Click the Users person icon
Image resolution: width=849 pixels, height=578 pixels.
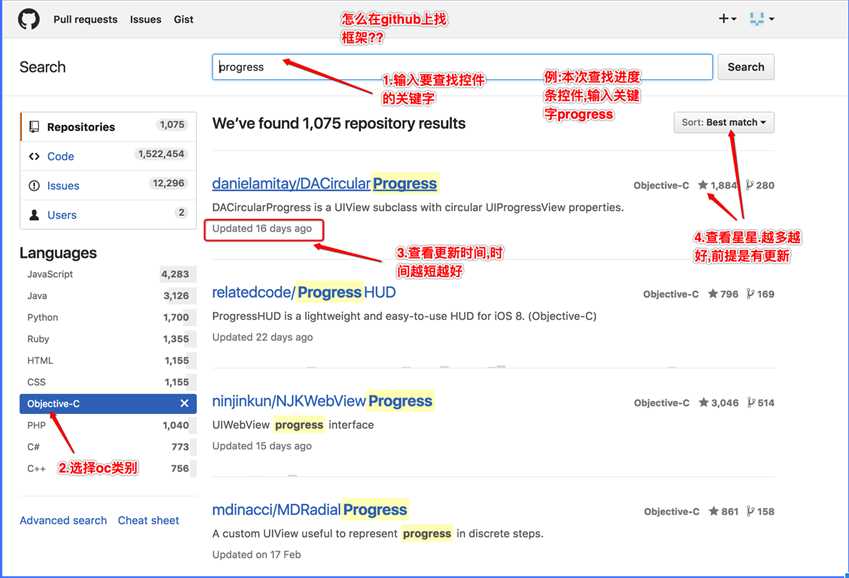point(34,215)
